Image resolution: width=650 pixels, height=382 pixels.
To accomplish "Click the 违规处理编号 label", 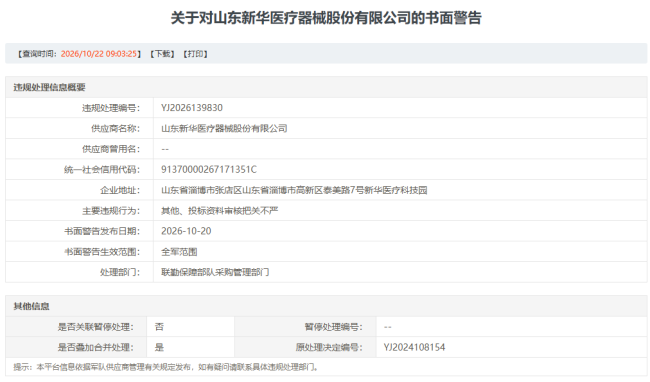I will 111,108.
